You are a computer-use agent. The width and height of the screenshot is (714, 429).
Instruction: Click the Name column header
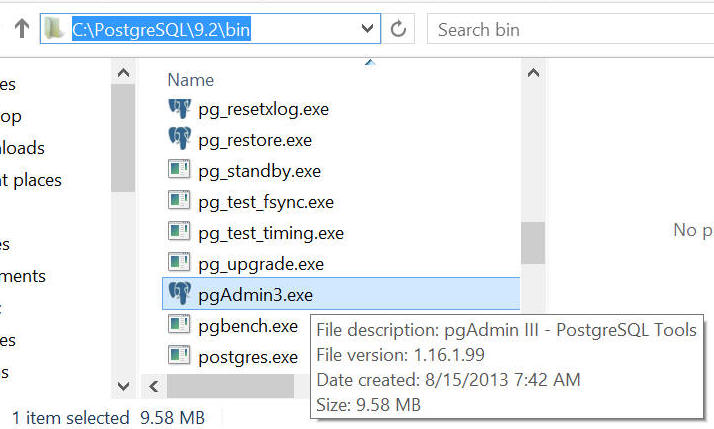191,80
